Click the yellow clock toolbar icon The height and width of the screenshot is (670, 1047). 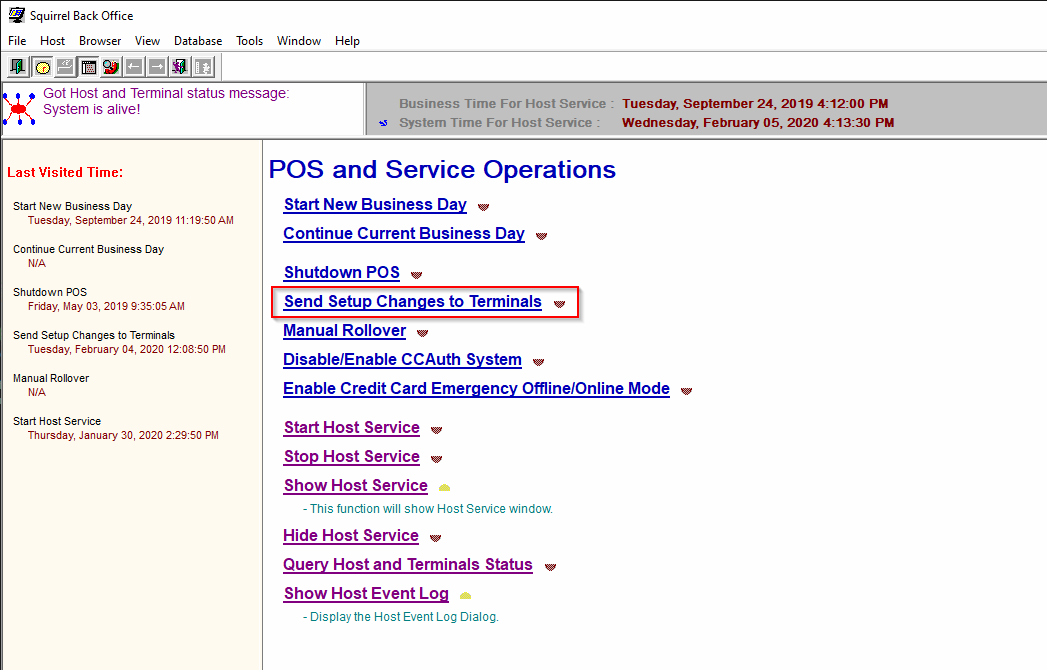(x=42, y=67)
